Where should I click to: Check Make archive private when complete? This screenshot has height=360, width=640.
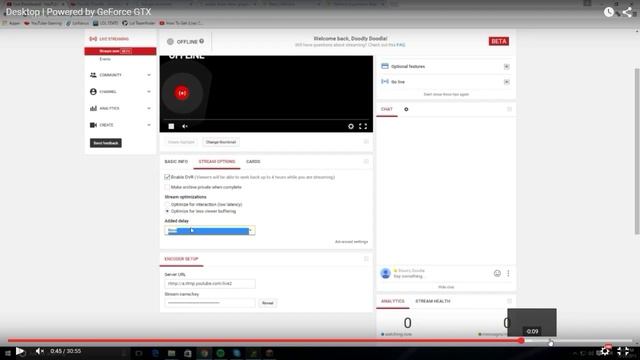(x=167, y=187)
